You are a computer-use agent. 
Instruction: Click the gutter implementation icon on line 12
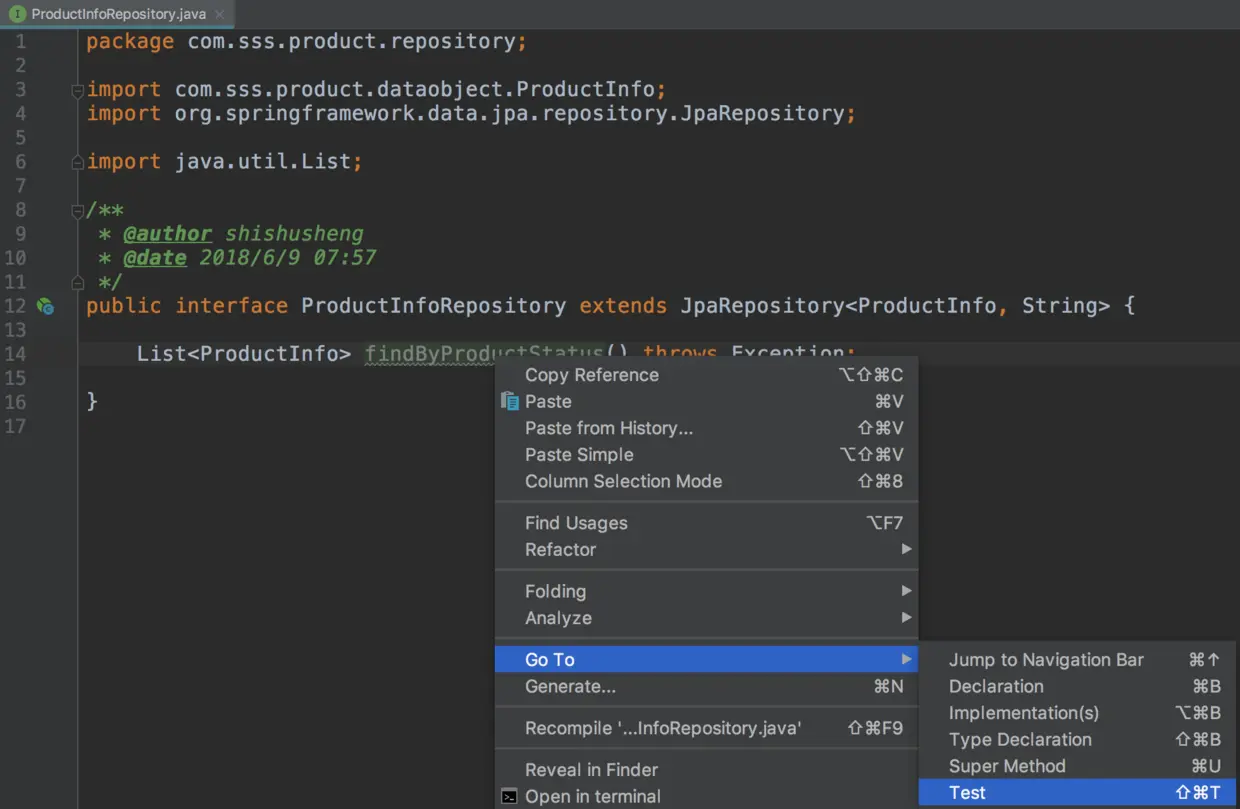click(x=45, y=306)
